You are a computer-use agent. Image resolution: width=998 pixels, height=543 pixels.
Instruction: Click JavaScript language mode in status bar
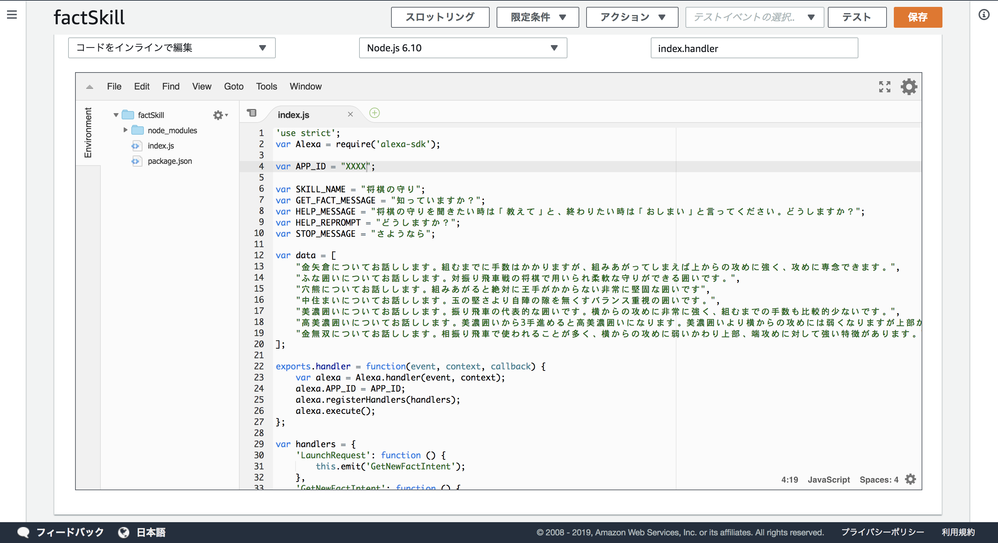coord(829,480)
